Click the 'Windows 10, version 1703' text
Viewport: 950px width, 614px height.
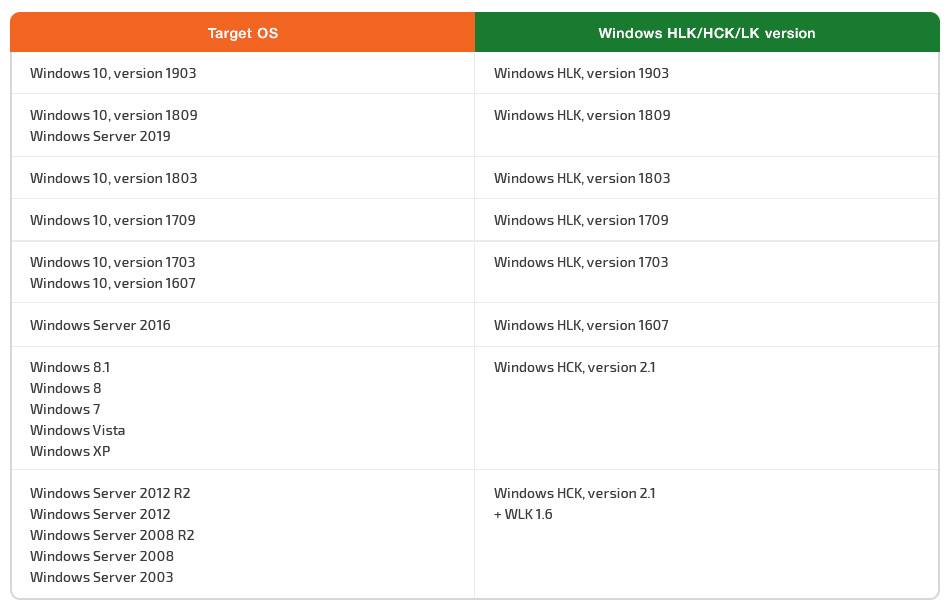[x=113, y=262]
